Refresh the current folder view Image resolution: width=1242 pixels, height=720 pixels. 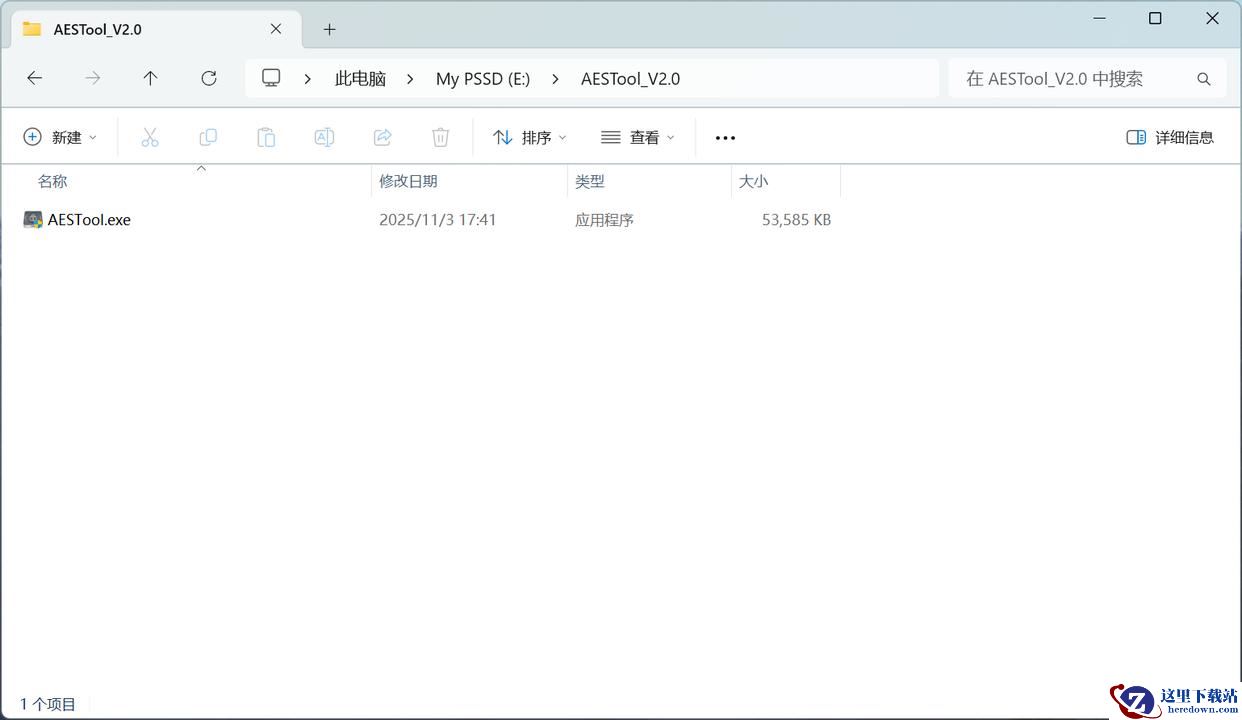pos(209,78)
